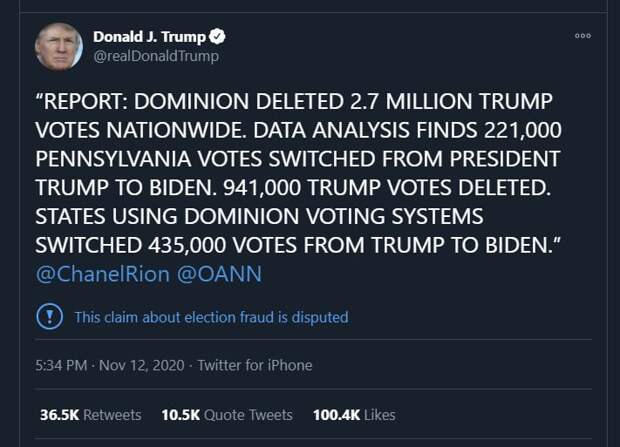View the 36.5K Retweets list
620x447 pixels.
click(91, 415)
